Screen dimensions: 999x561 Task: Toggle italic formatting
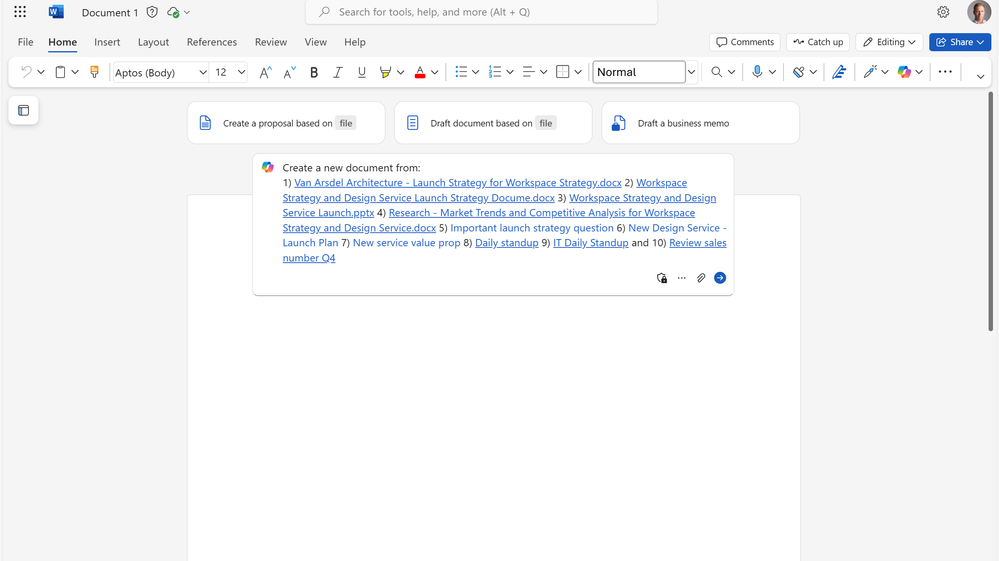[338, 72]
